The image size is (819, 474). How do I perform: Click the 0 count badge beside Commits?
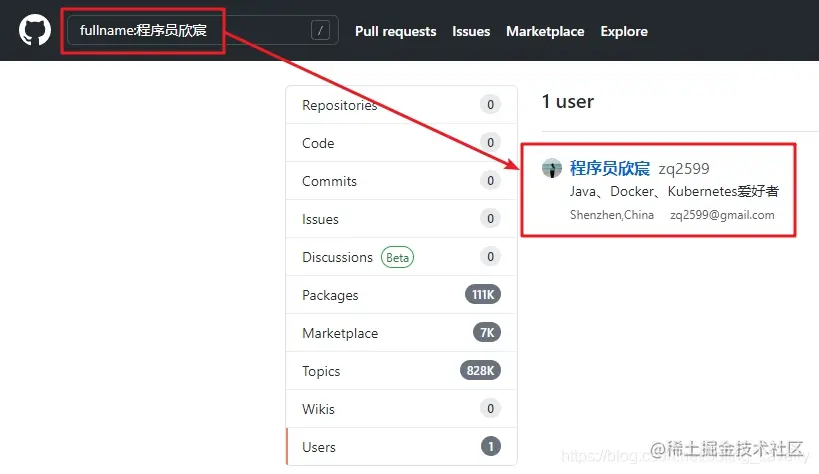pyautogui.click(x=490, y=180)
